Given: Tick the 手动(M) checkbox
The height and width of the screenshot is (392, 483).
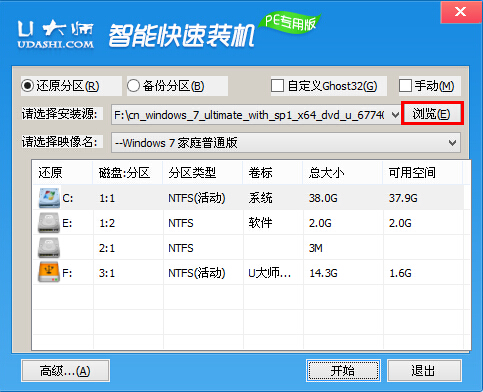Looking at the screenshot, I should pyautogui.click(x=405, y=86).
